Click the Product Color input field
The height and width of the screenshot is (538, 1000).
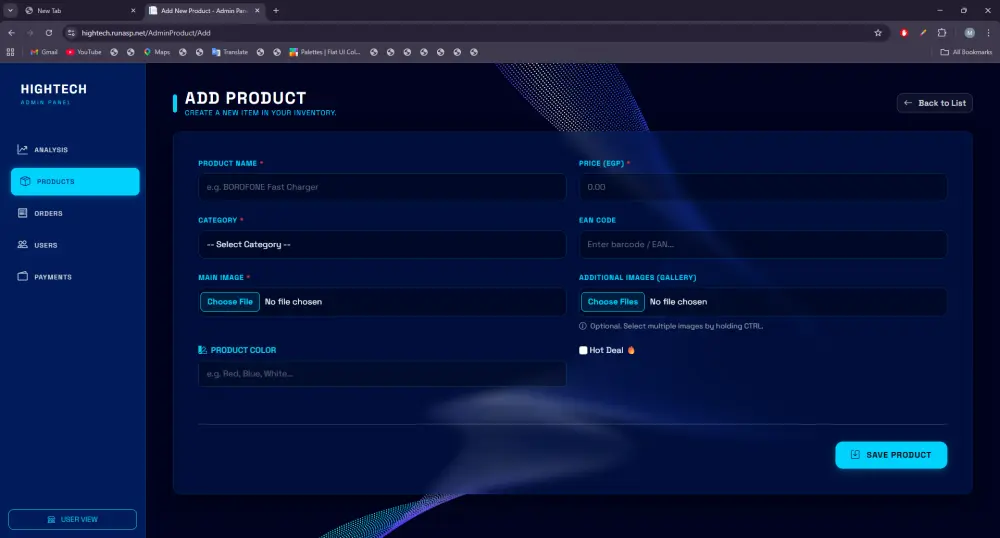click(381, 374)
